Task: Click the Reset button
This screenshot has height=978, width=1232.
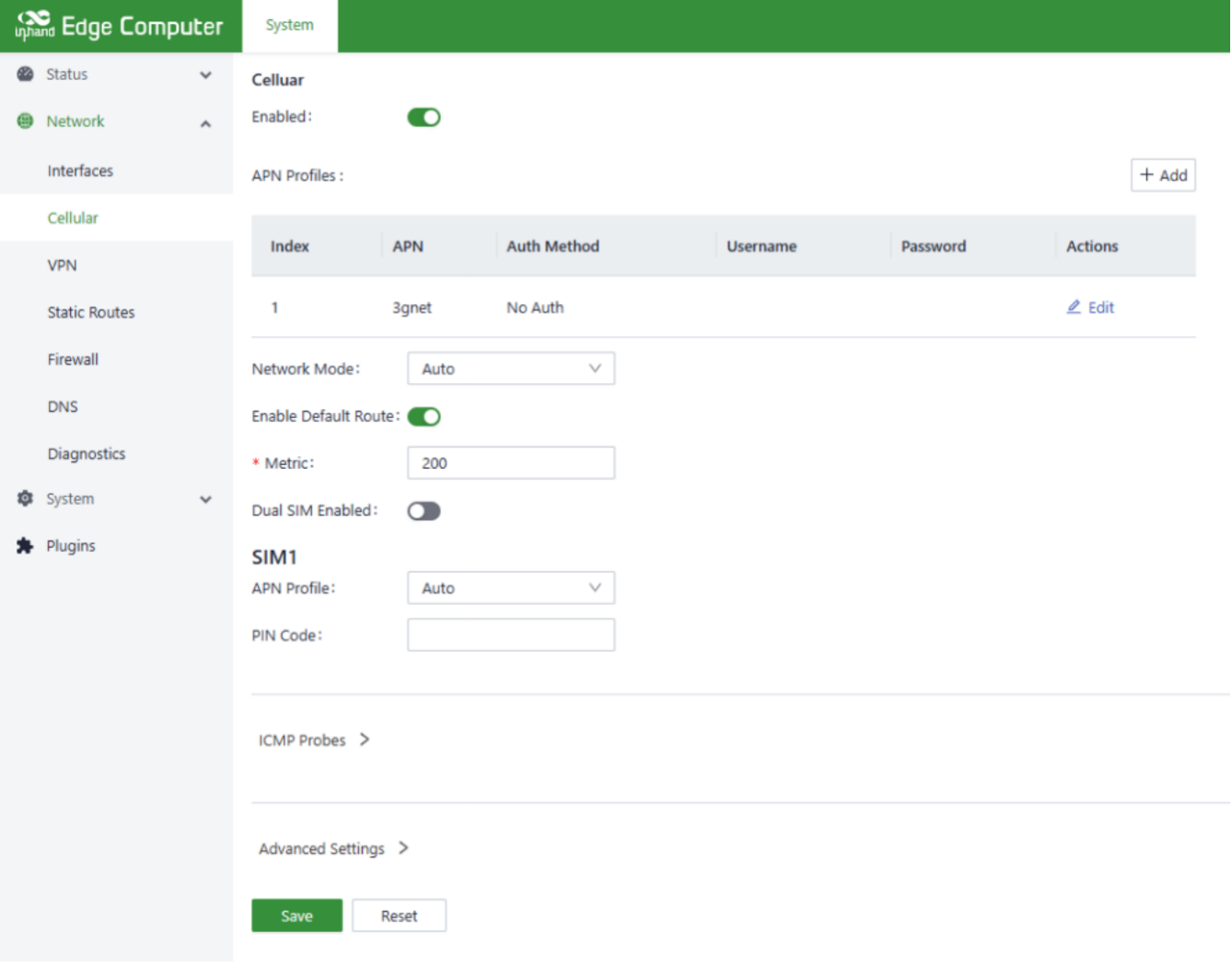Action: (399, 916)
